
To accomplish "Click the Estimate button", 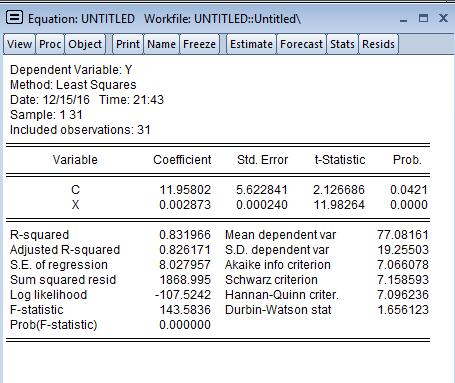I will pos(251,44).
